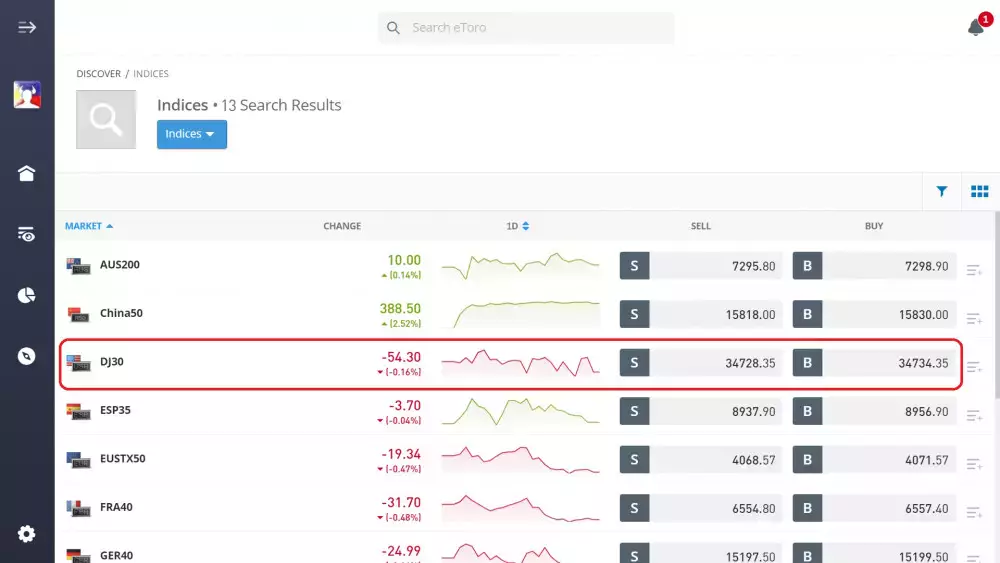The image size is (1000, 563).
Task: Click the DJ30 change value -54.30
Action: 401,357
